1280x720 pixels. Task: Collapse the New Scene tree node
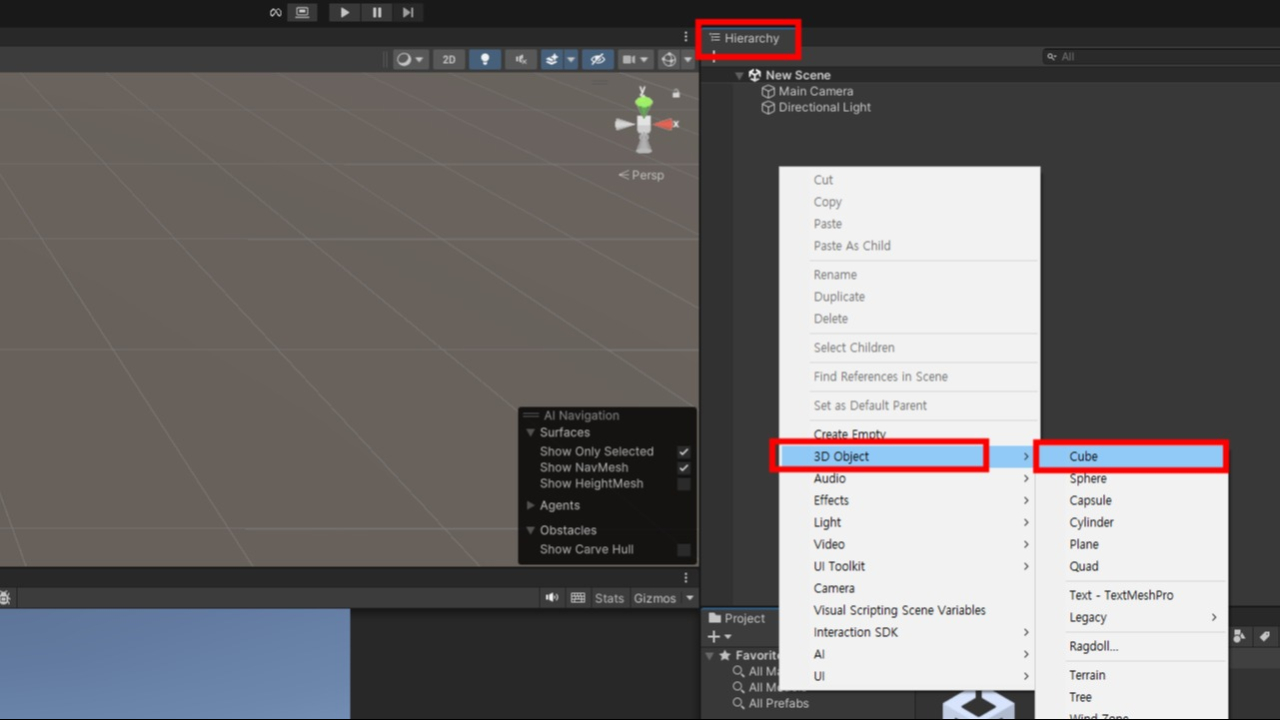click(739, 75)
